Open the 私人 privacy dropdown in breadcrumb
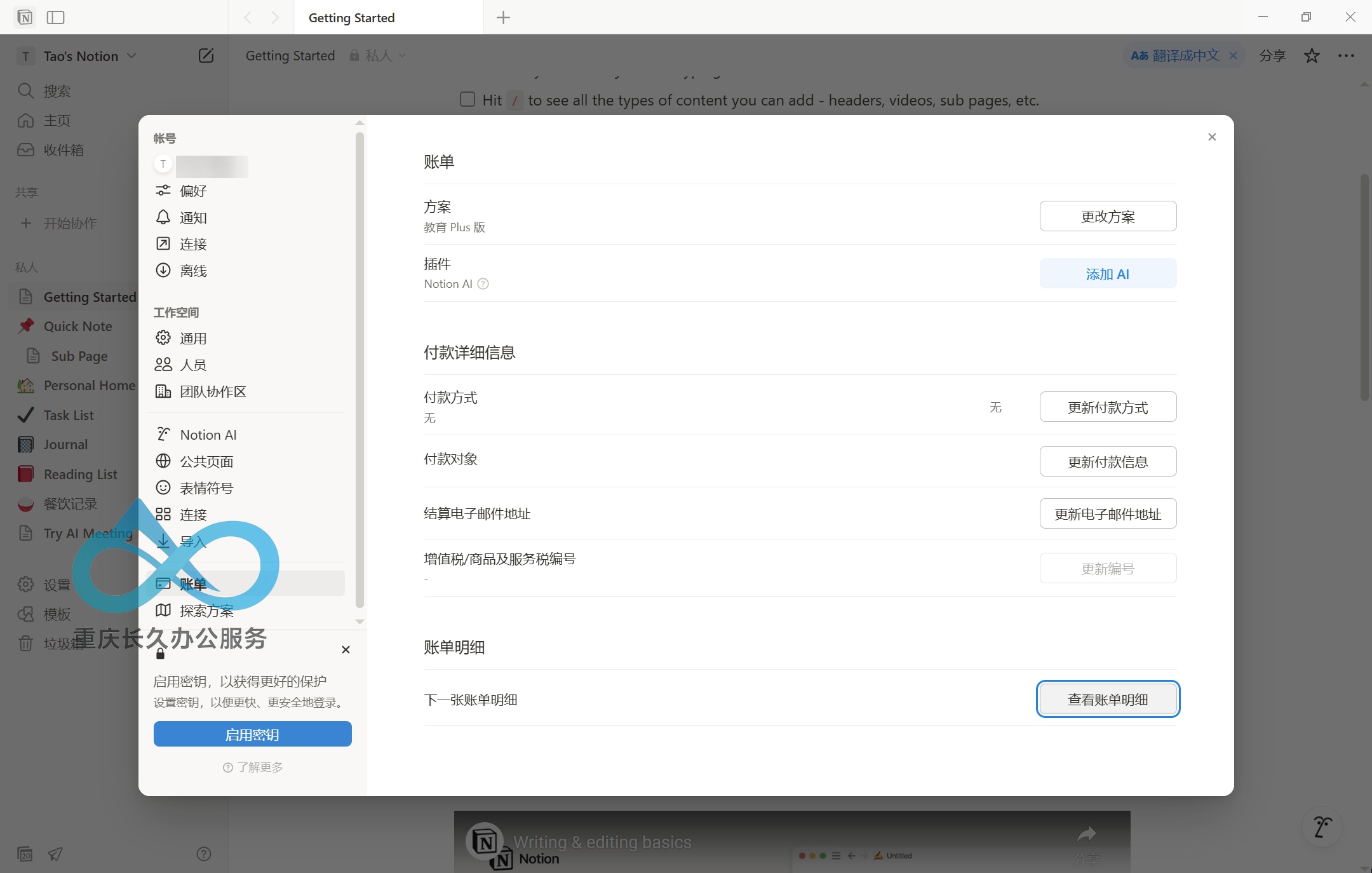The width and height of the screenshot is (1372, 873). pyautogui.click(x=378, y=56)
